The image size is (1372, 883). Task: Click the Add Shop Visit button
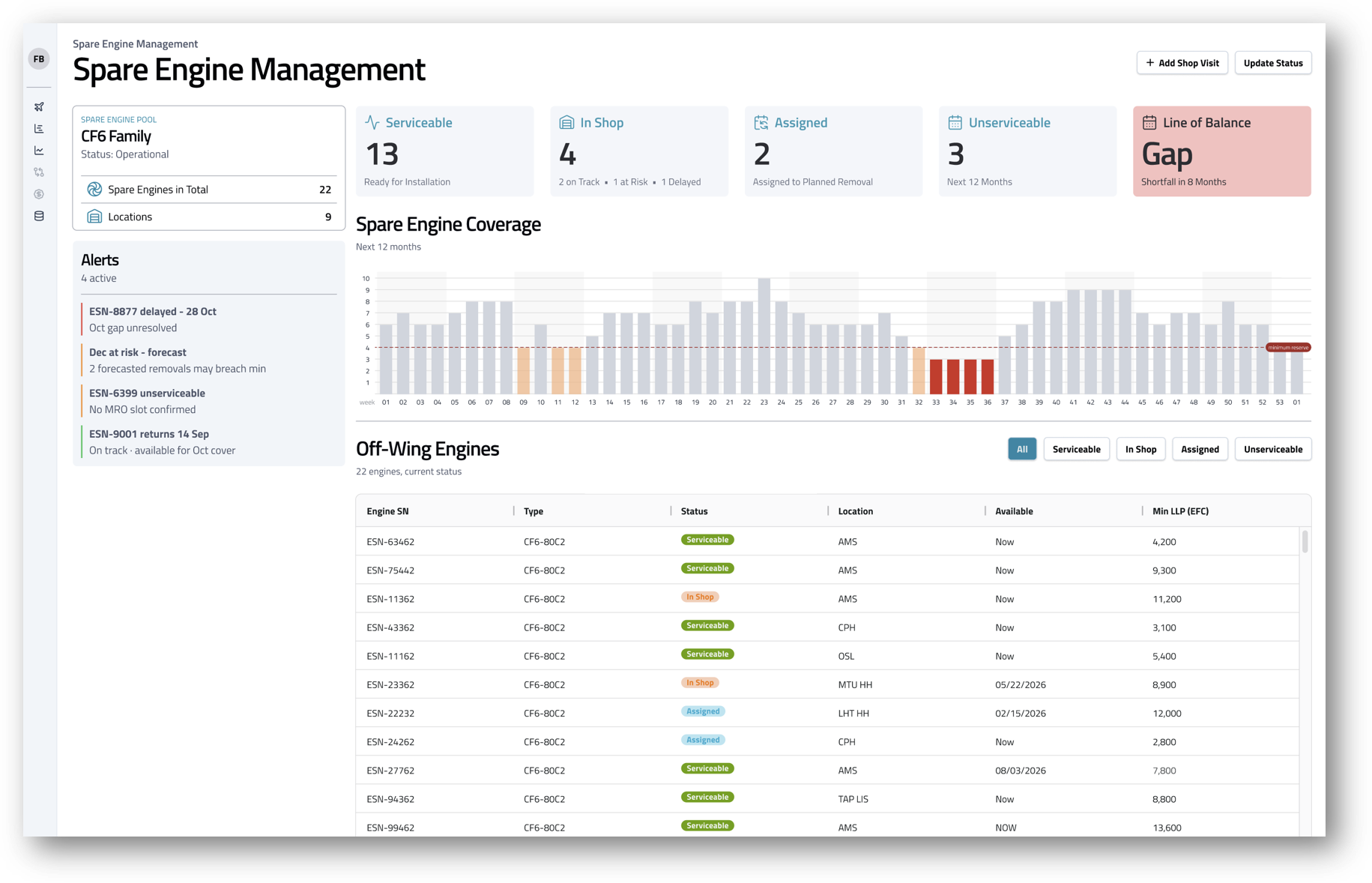pyautogui.click(x=1182, y=63)
